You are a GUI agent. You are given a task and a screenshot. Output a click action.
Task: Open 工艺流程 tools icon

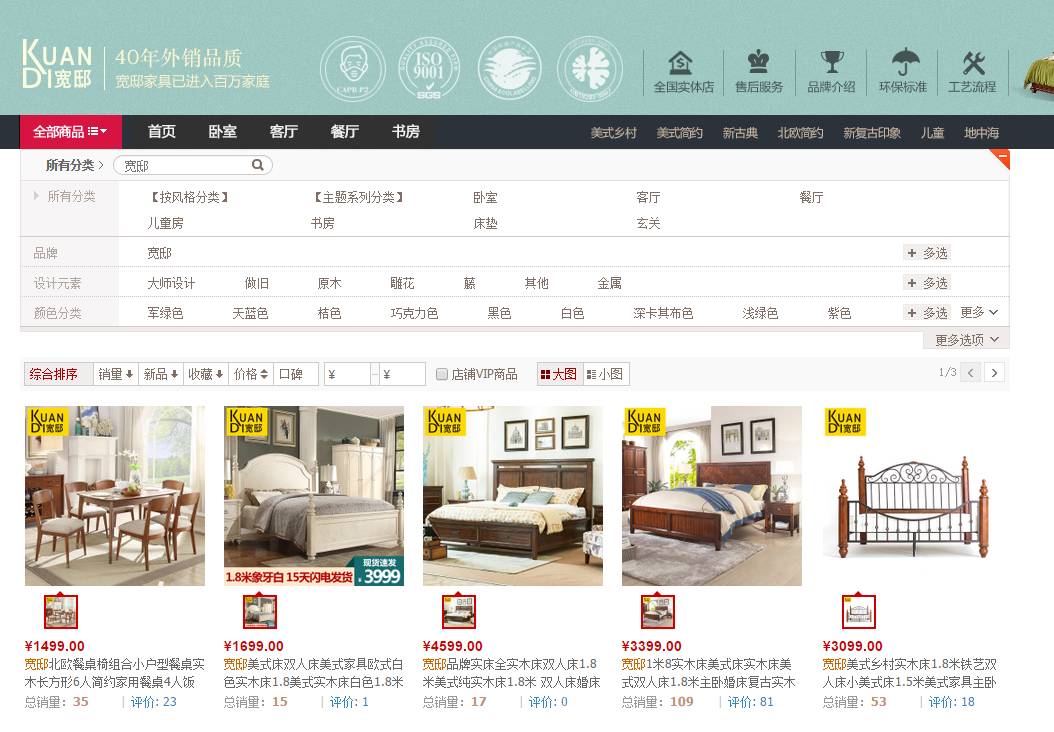(x=973, y=63)
